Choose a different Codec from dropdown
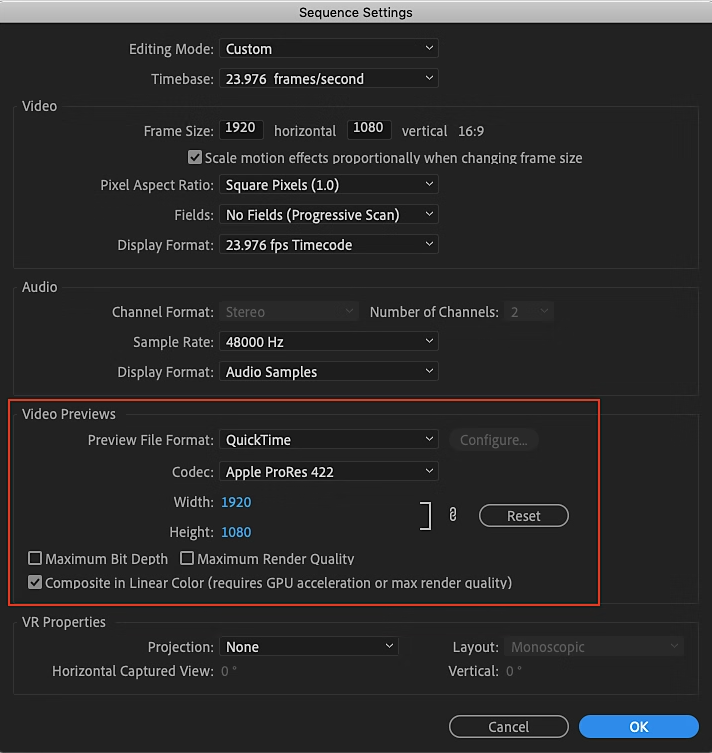Image resolution: width=712 pixels, height=753 pixels. [x=328, y=472]
